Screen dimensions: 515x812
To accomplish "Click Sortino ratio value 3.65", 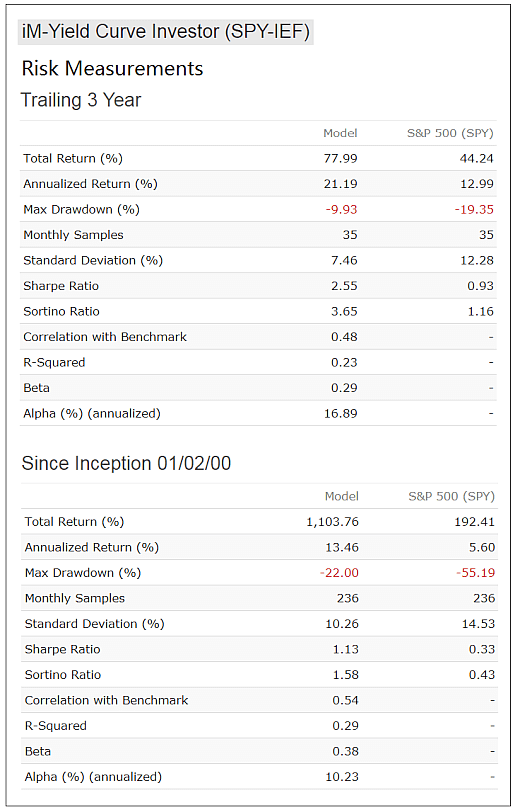I will pos(345,311).
